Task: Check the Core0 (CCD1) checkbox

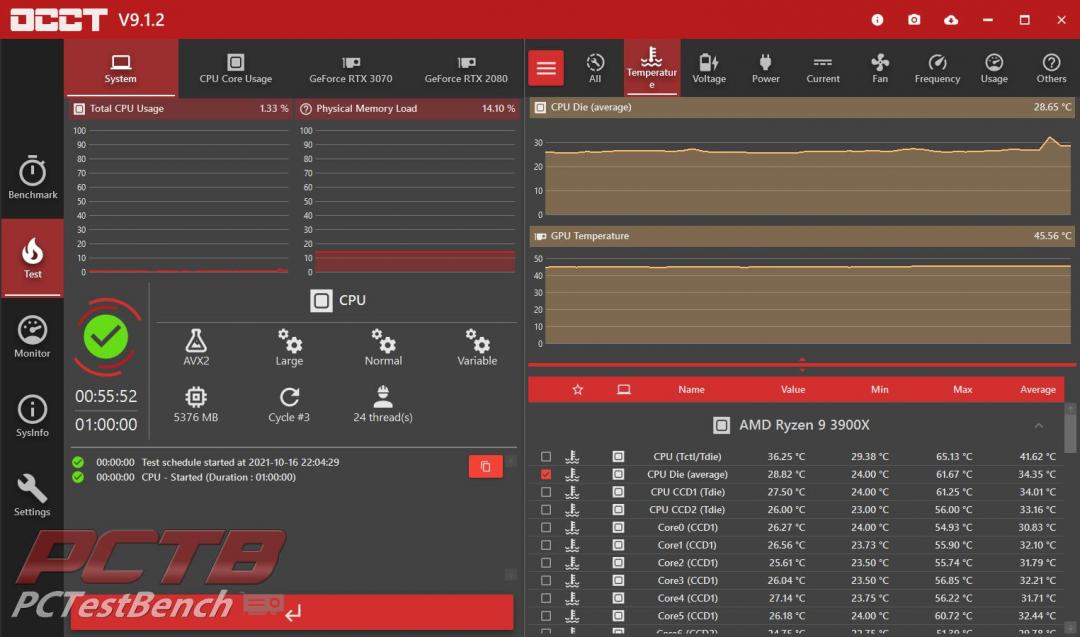Action: click(546, 528)
